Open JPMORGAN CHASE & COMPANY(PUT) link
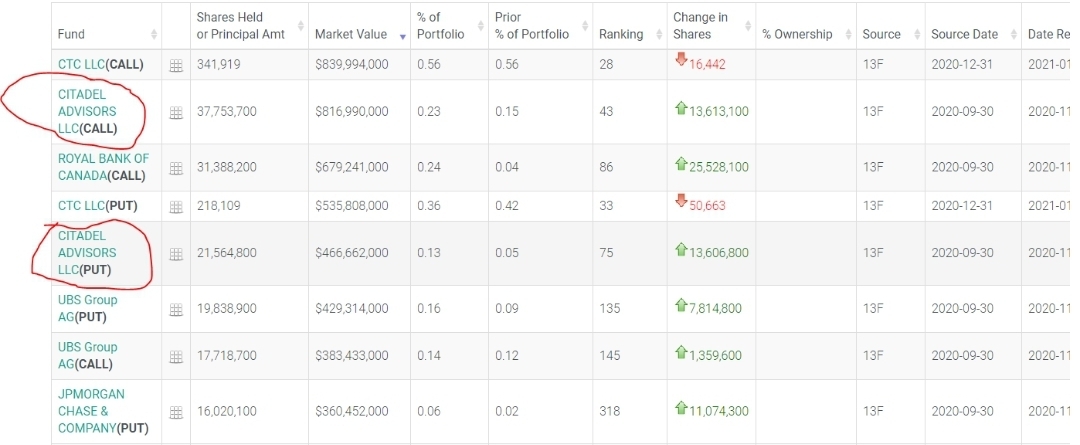The height and width of the screenshot is (445, 1080). tap(91, 411)
